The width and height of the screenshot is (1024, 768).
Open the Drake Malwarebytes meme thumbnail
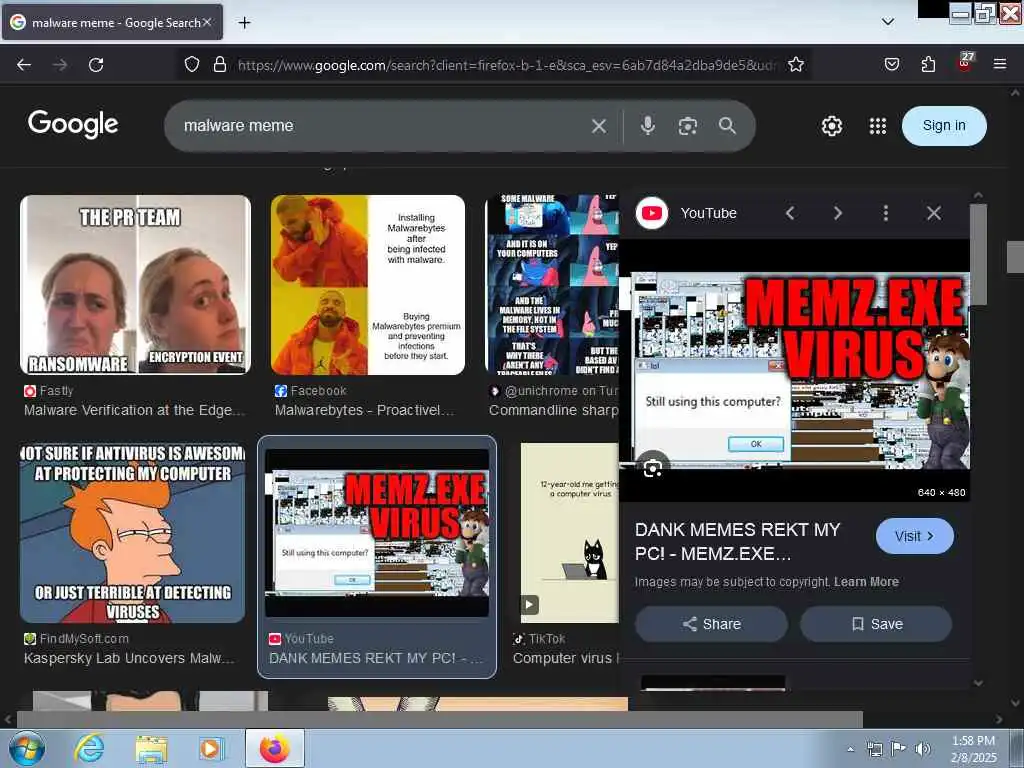click(368, 285)
